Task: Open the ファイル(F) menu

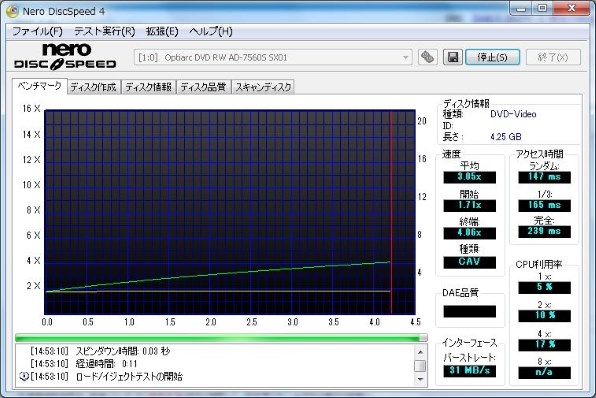Action: pyautogui.click(x=37, y=31)
